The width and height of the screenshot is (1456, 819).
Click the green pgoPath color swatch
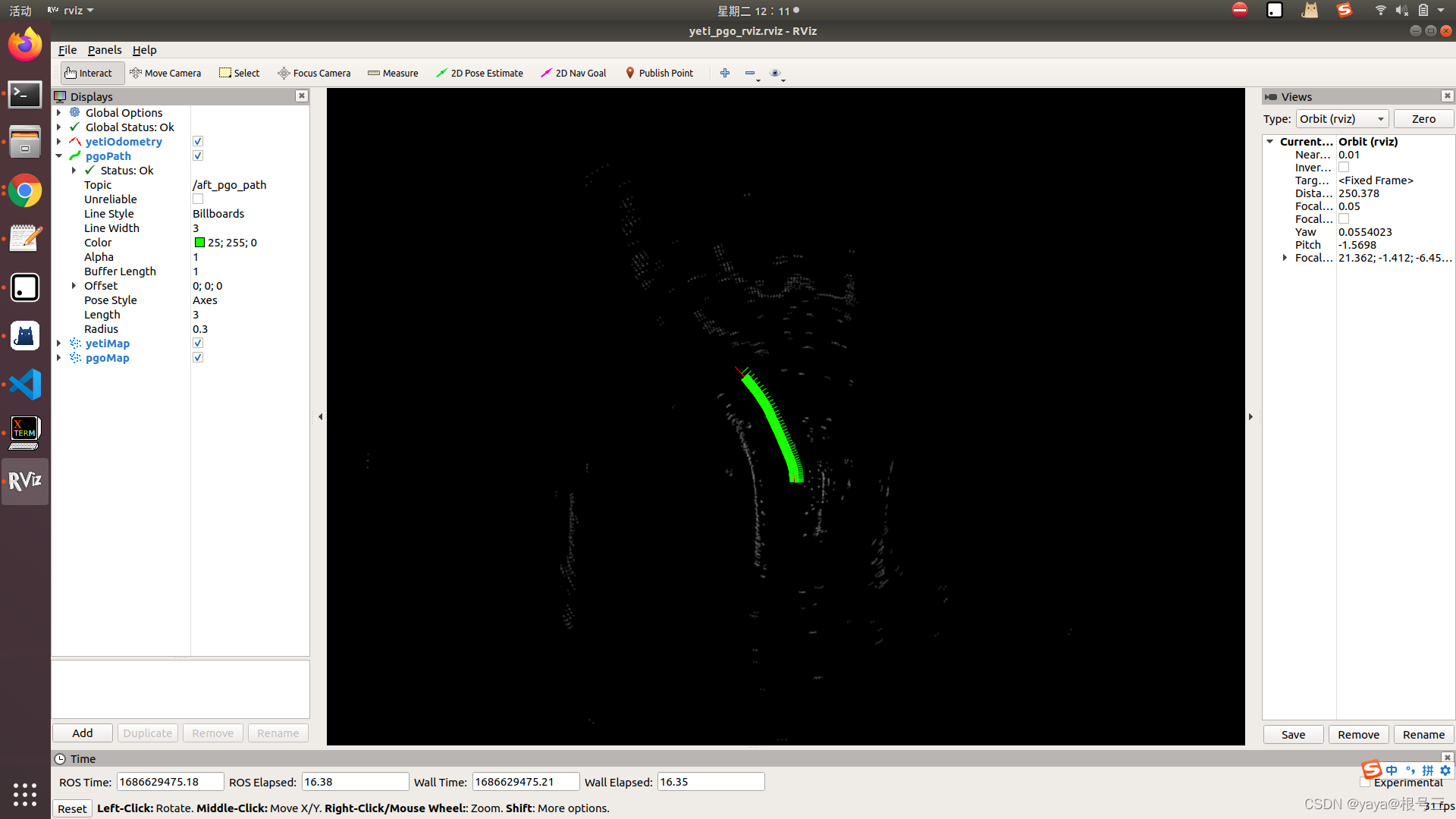[x=199, y=243]
